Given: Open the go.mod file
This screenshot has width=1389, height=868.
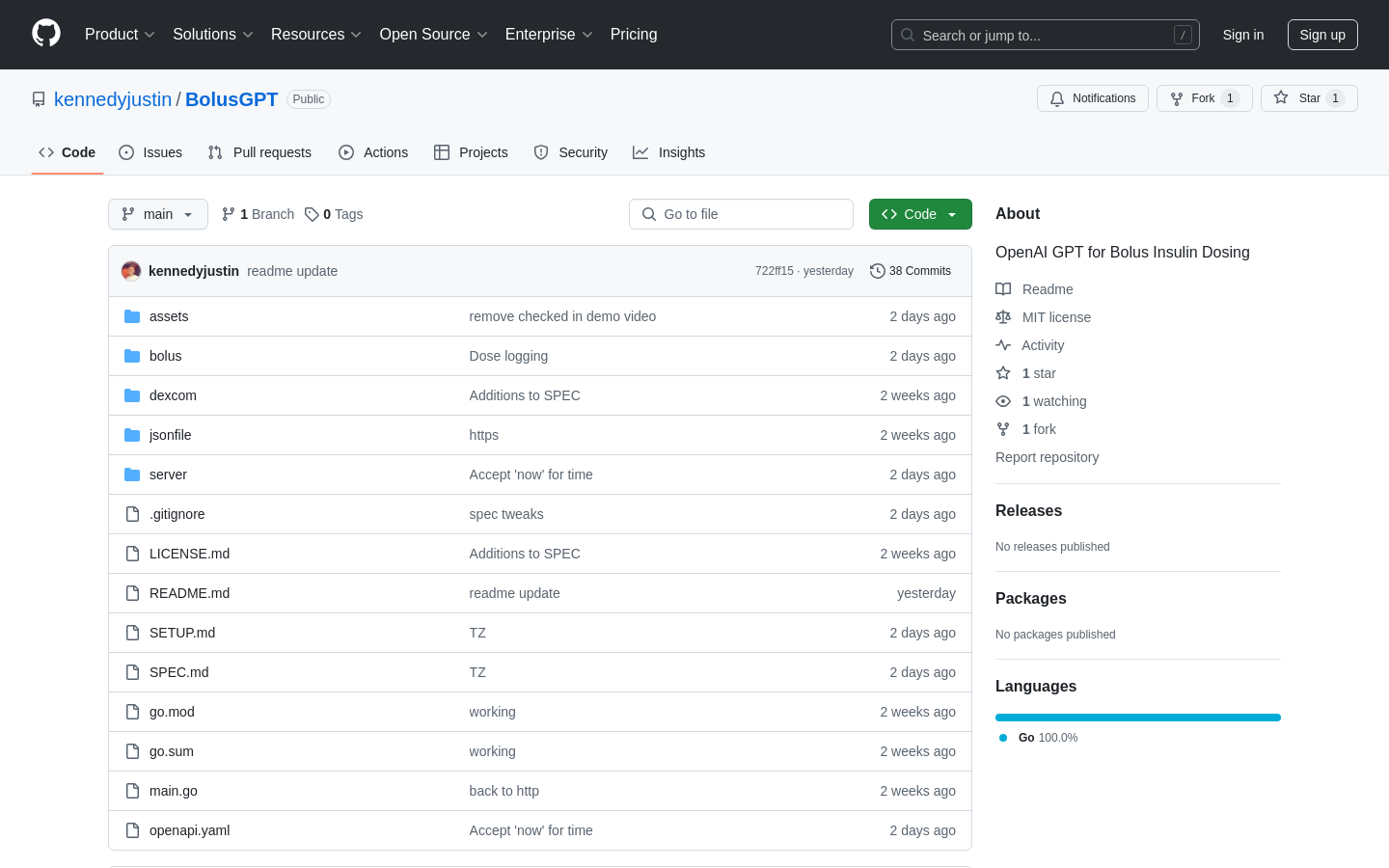Looking at the screenshot, I should point(172,712).
